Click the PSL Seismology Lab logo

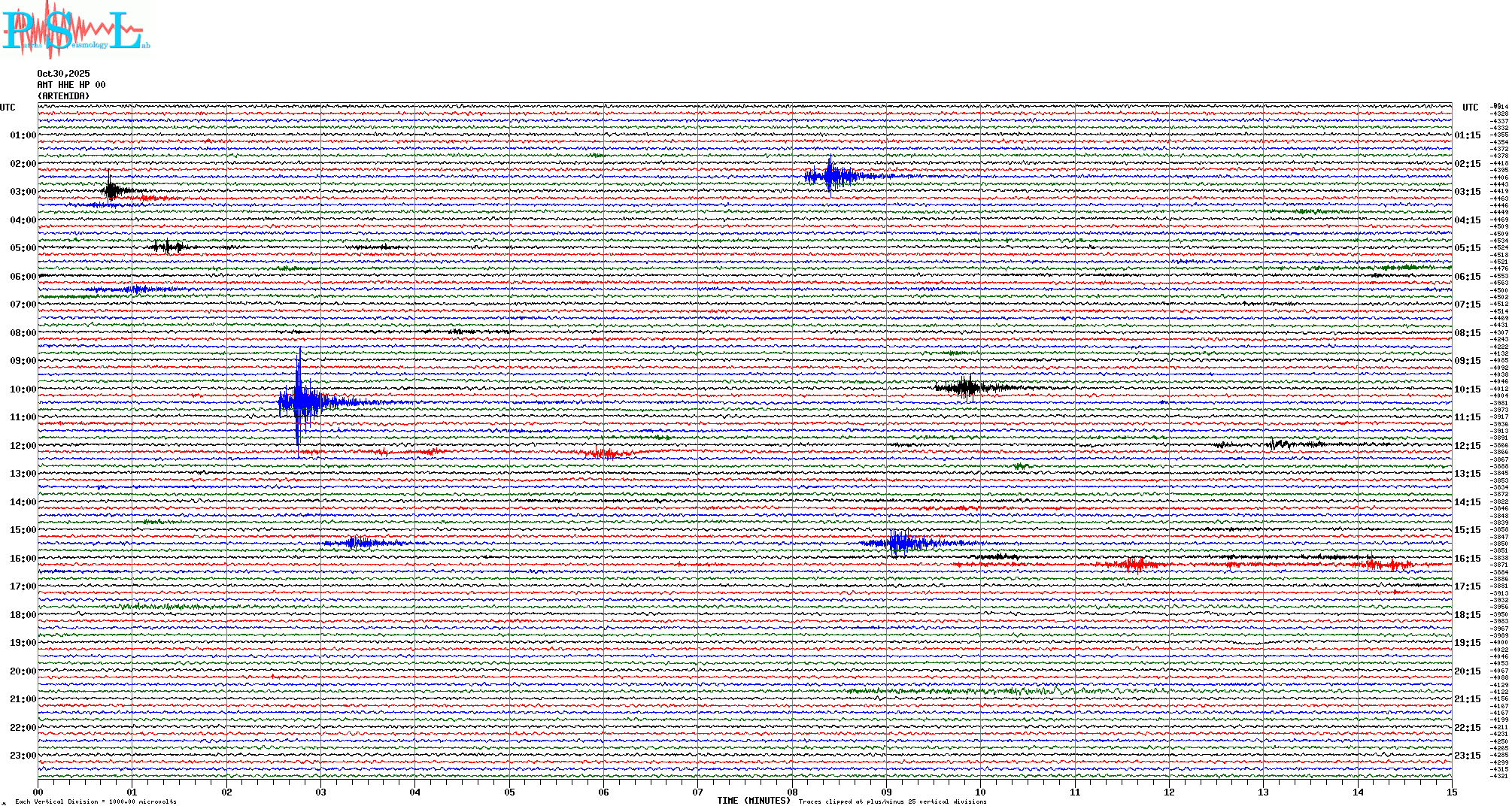click(x=74, y=30)
